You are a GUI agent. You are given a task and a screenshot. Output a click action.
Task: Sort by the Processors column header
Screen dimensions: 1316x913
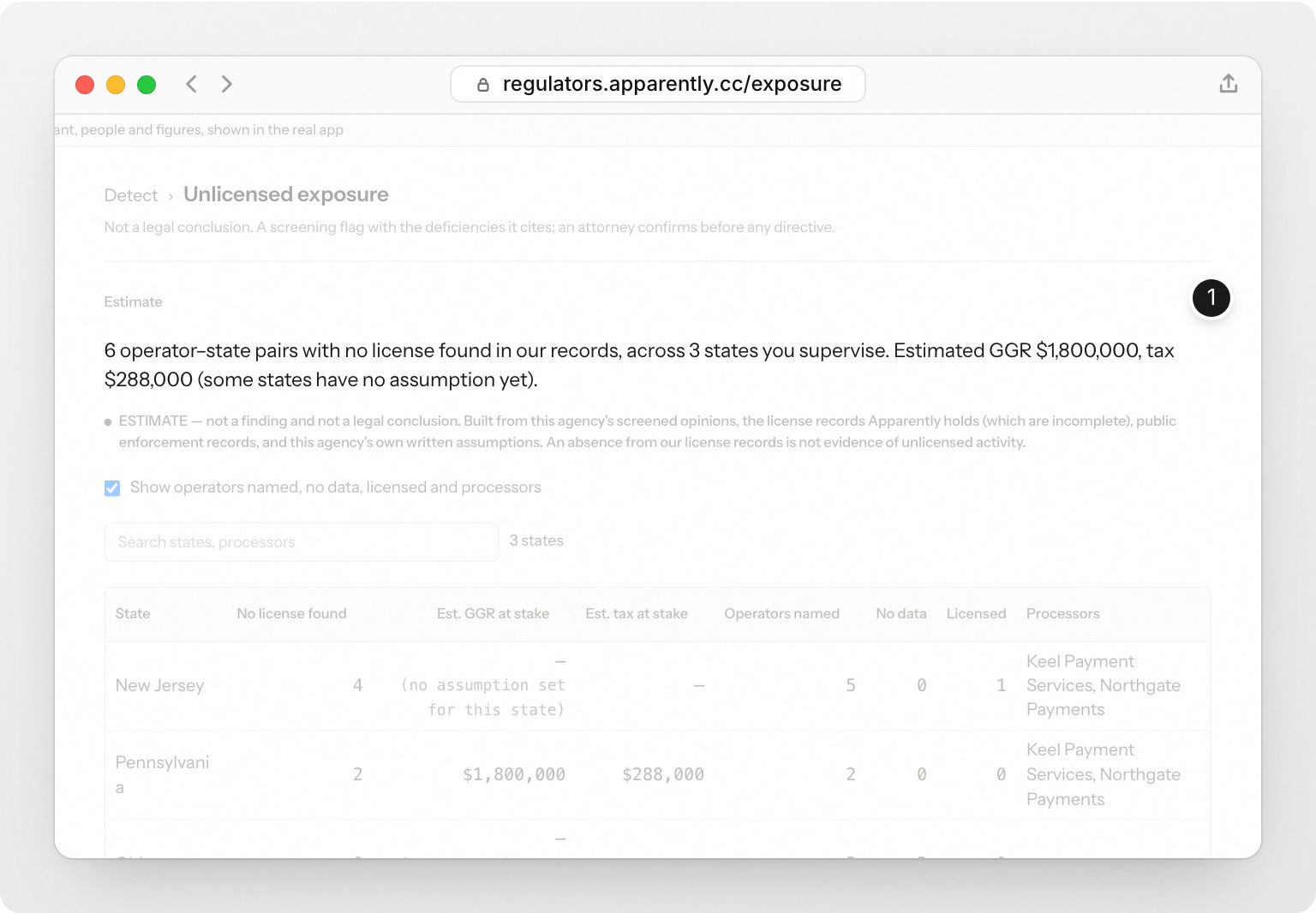tap(1062, 613)
